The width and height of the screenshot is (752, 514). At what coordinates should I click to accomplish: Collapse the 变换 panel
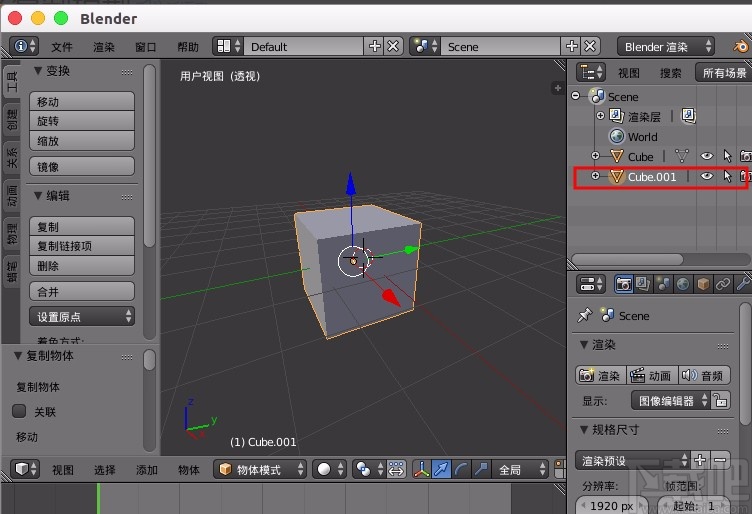[38, 70]
